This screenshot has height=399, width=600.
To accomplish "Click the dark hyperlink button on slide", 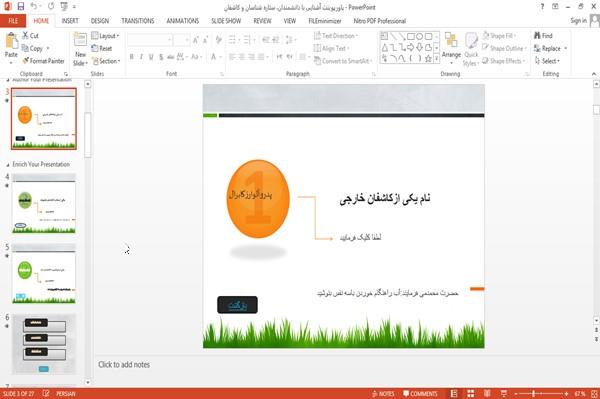I will [237, 305].
